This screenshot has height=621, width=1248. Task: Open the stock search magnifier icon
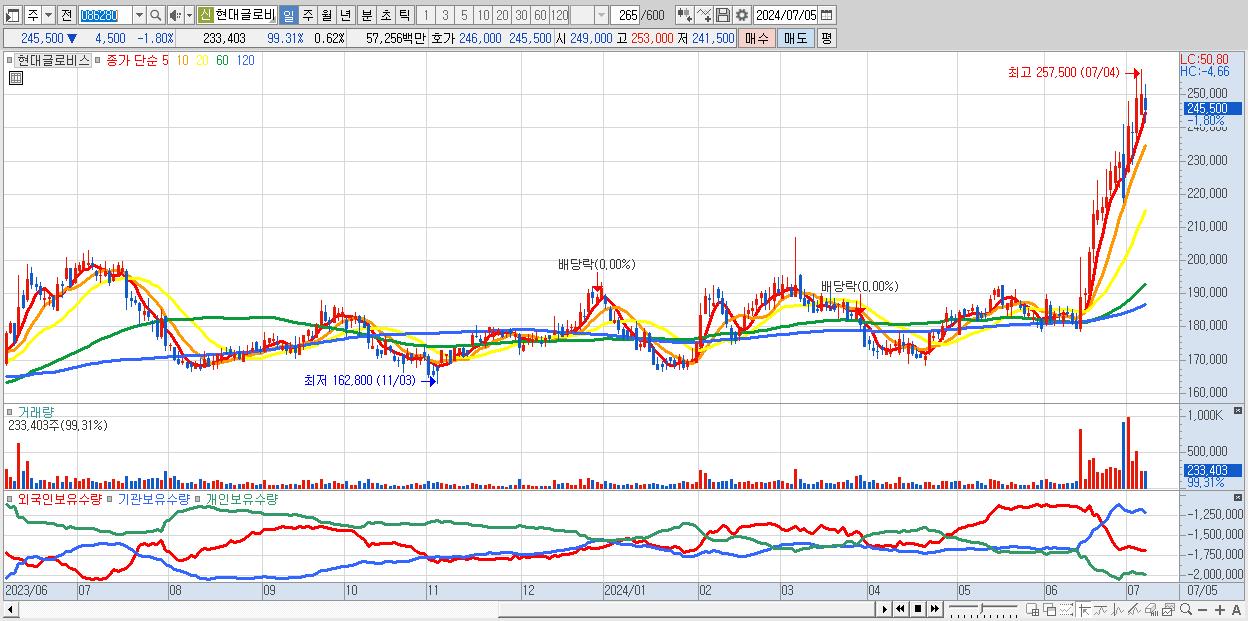click(155, 15)
